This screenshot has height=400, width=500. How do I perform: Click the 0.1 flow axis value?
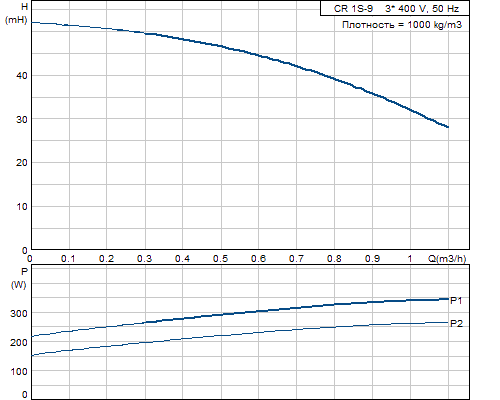pos(68,259)
